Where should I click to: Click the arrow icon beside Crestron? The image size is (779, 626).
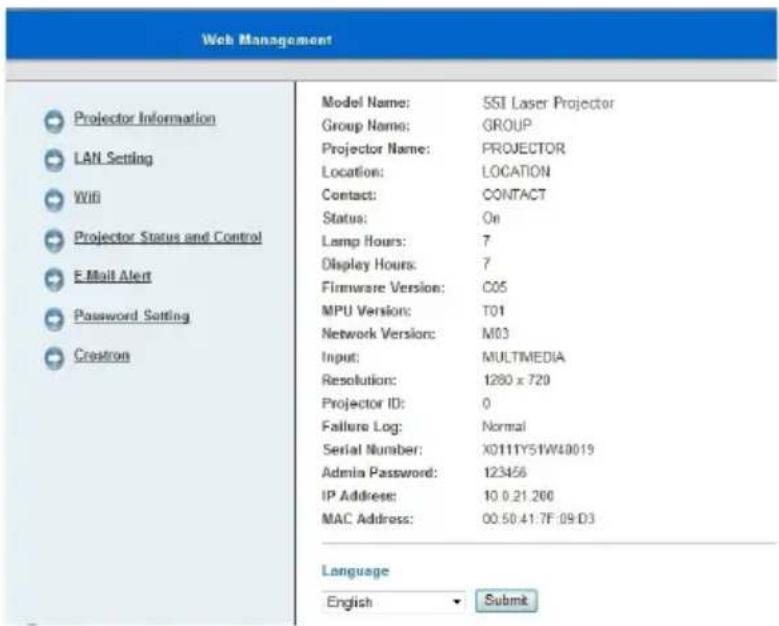[54, 358]
